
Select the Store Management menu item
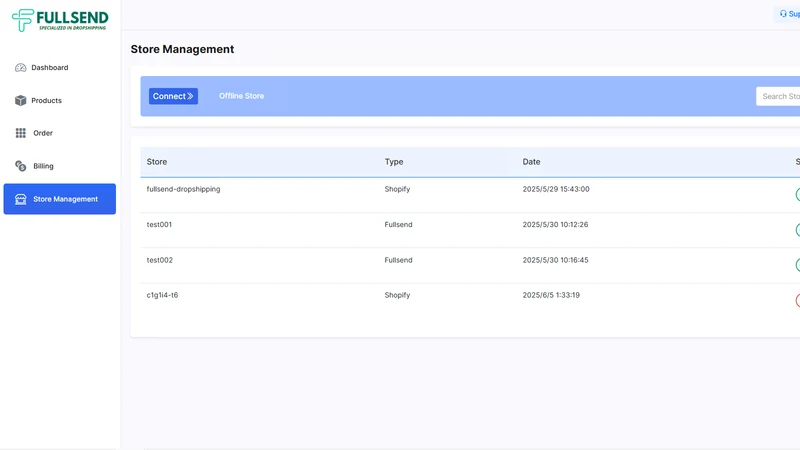click(60, 199)
